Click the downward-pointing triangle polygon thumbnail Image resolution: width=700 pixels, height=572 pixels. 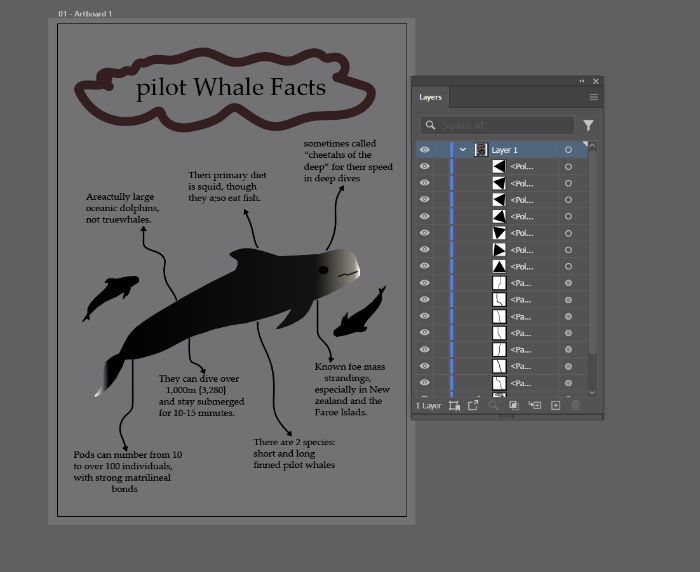tap(499, 233)
